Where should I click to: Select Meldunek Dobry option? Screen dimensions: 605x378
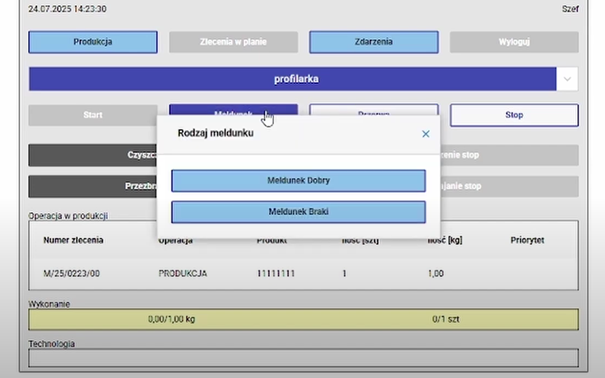pyautogui.click(x=298, y=181)
